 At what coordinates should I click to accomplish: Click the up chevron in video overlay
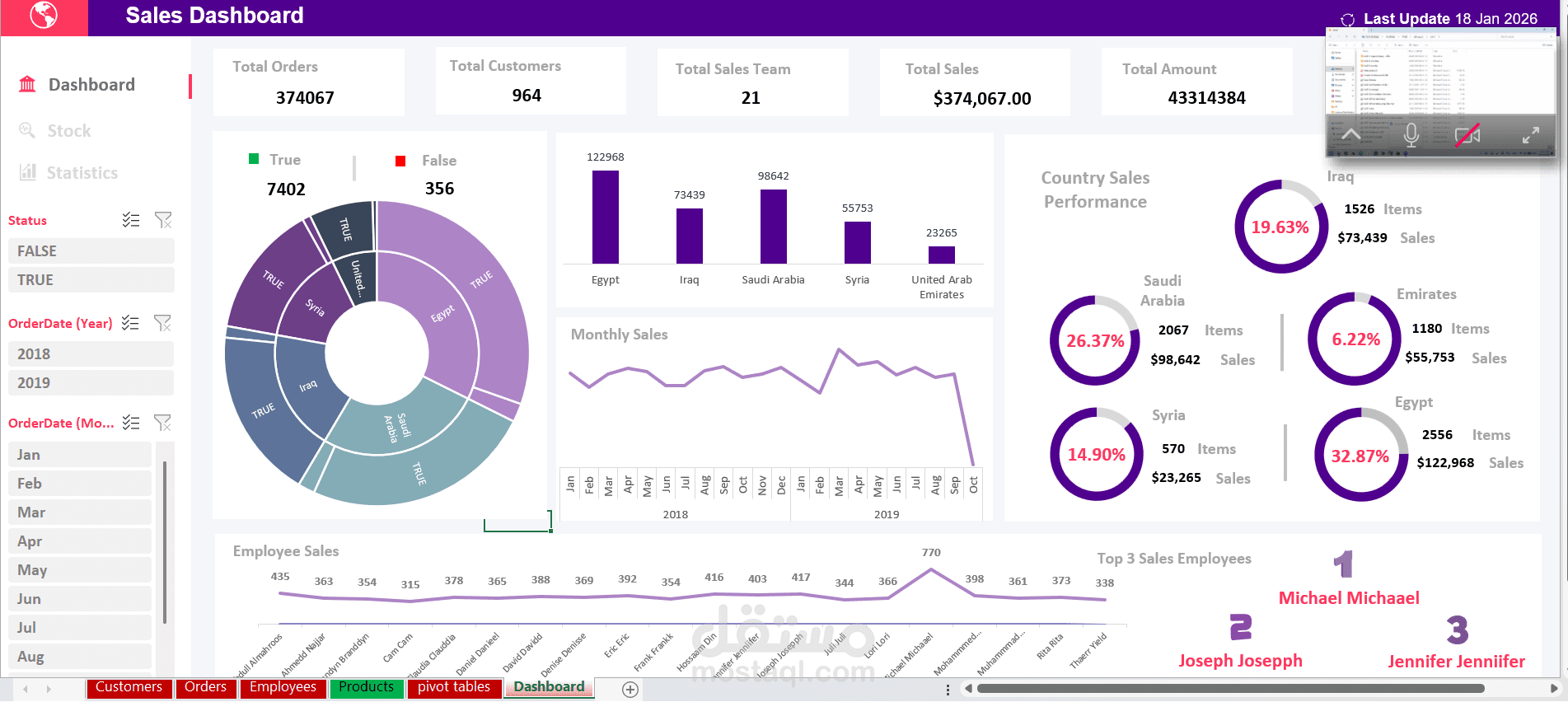[1351, 134]
